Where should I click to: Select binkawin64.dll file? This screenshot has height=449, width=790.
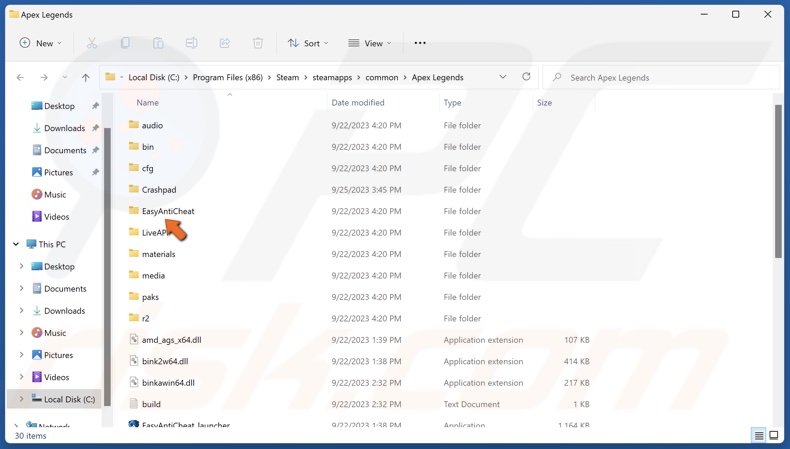pyautogui.click(x=168, y=382)
